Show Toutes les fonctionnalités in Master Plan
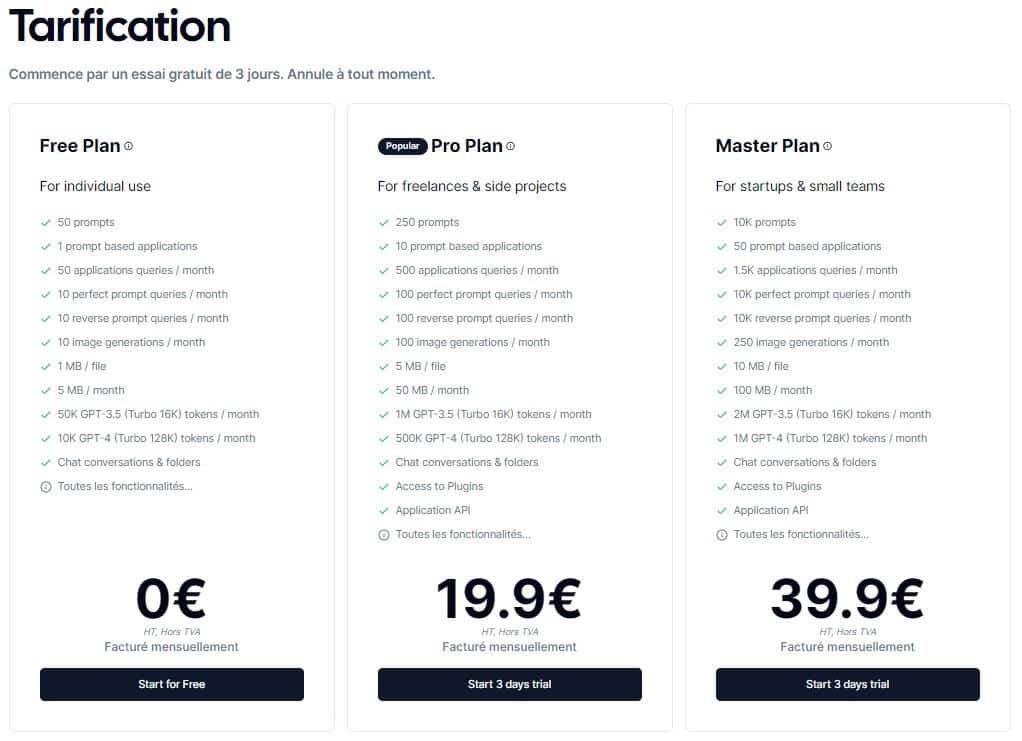 point(800,535)
